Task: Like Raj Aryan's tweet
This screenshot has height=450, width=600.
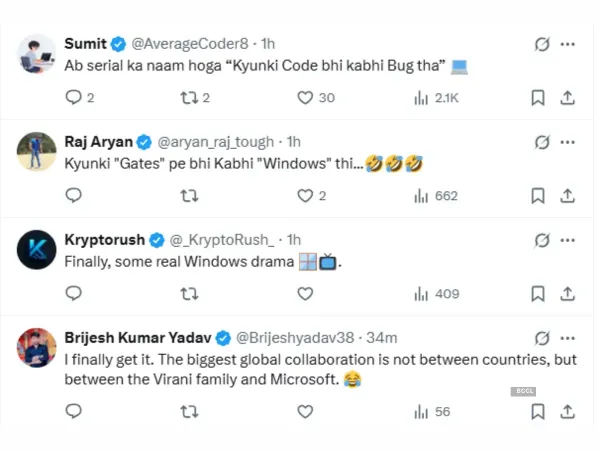Action: (x=306, y=195)
